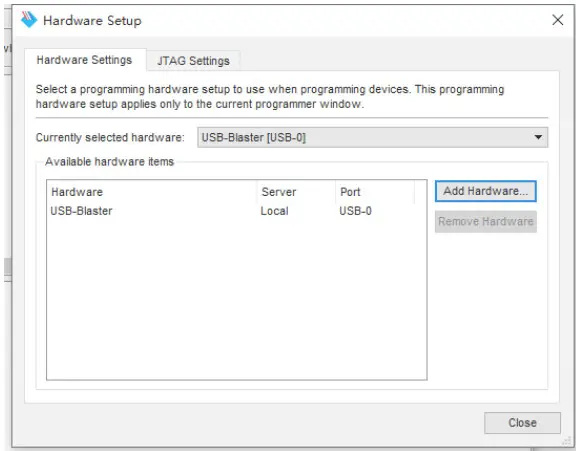Click the Quartus icon in title bar
This screenshot has height=451, width=576.
29,19
